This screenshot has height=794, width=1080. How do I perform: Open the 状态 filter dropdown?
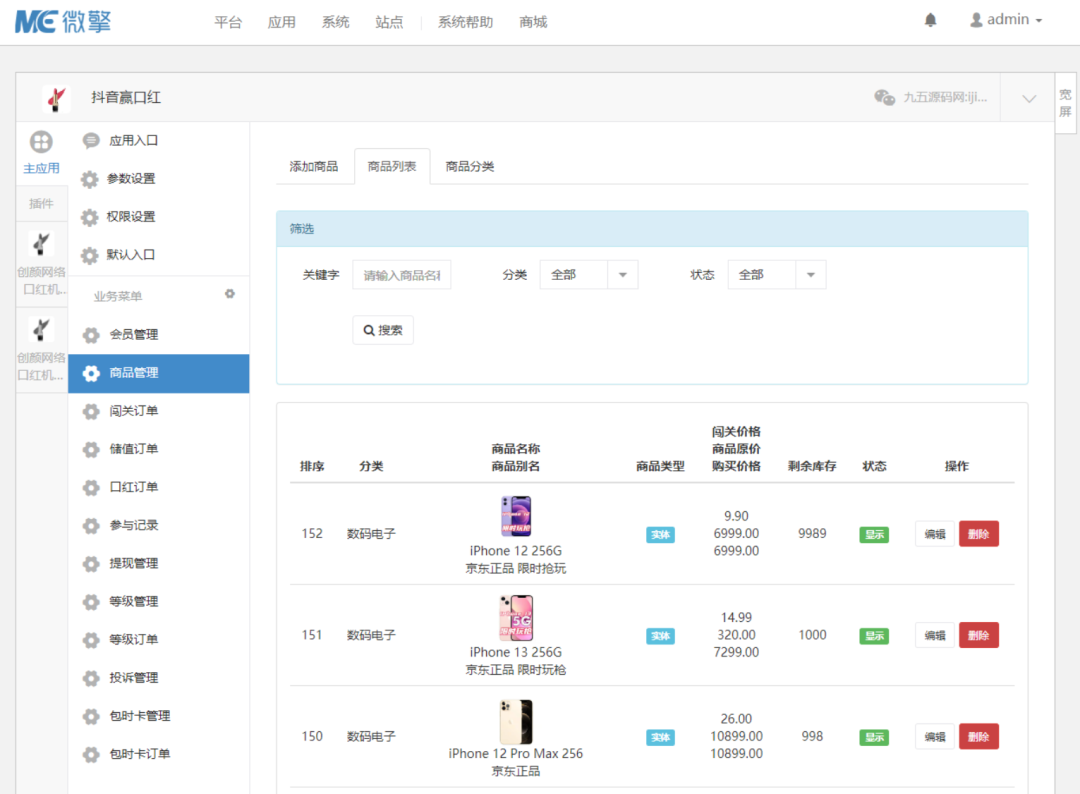click(777, 275)
